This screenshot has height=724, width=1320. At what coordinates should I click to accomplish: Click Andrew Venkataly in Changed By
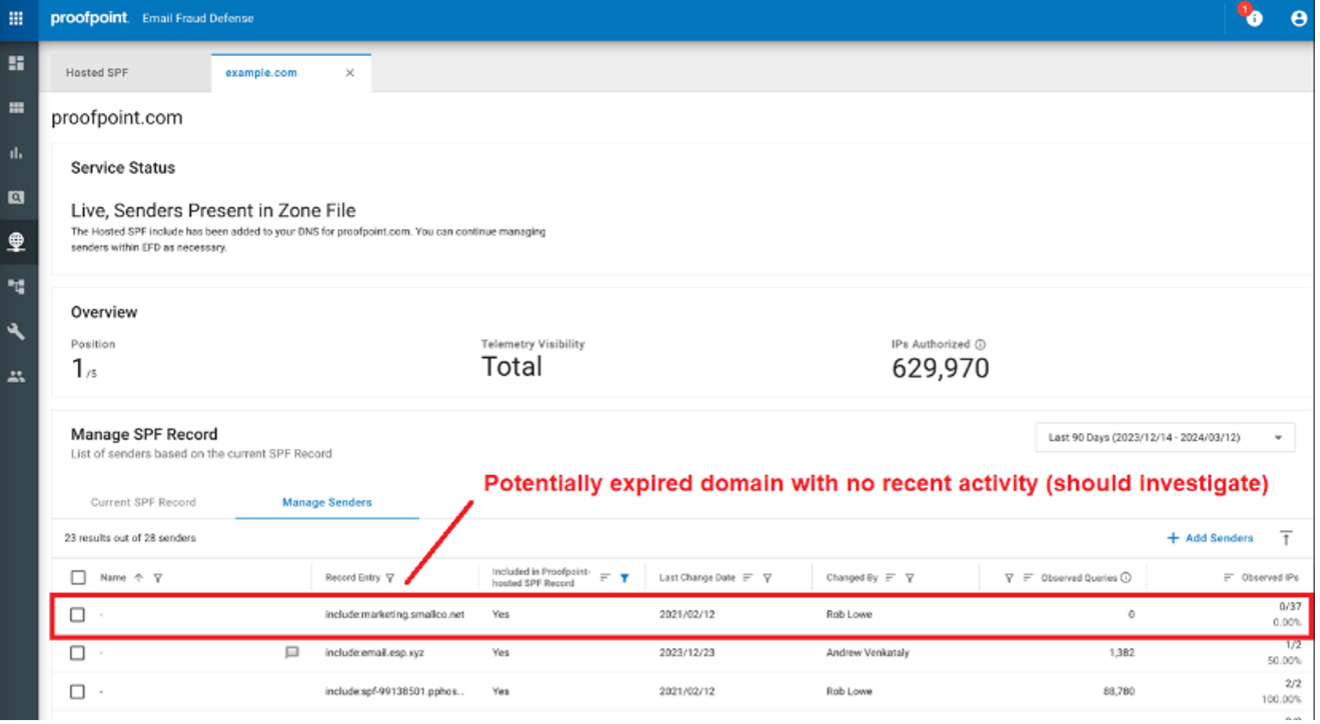click(869, 652)
